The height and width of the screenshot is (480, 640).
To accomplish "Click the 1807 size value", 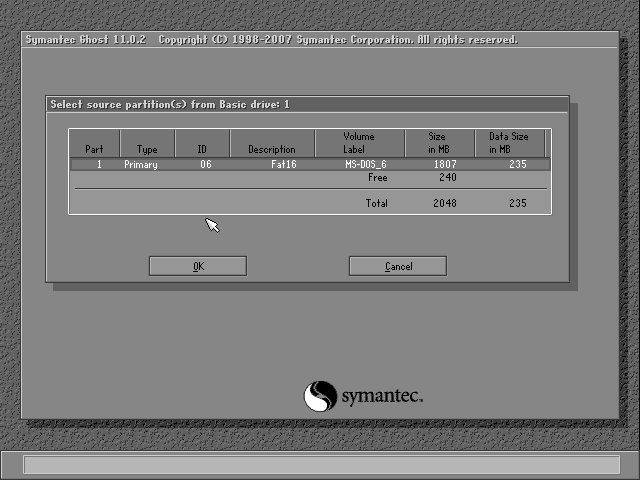I will (445, 164).
